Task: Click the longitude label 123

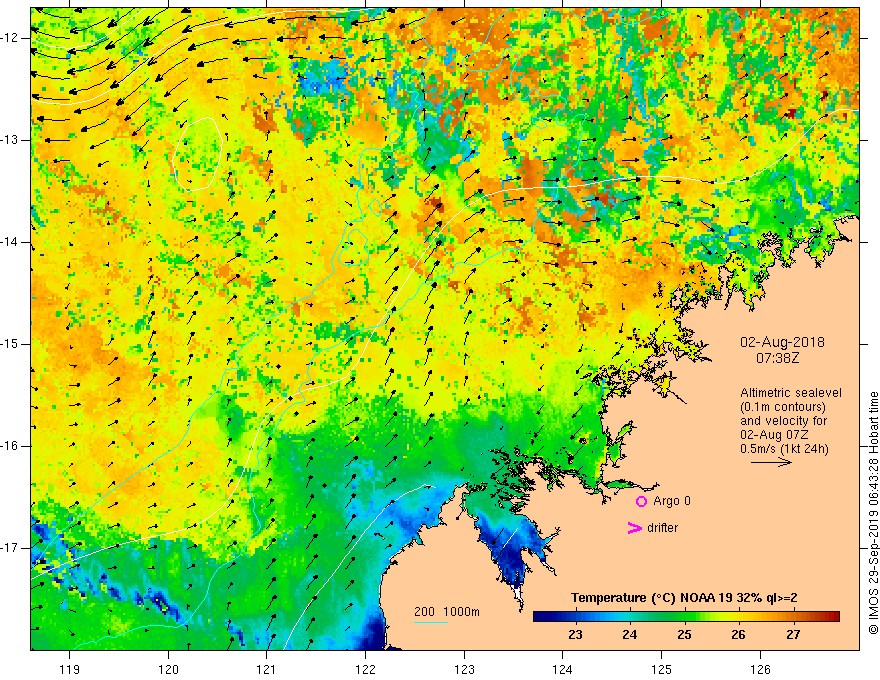Action: click(464, 669)
